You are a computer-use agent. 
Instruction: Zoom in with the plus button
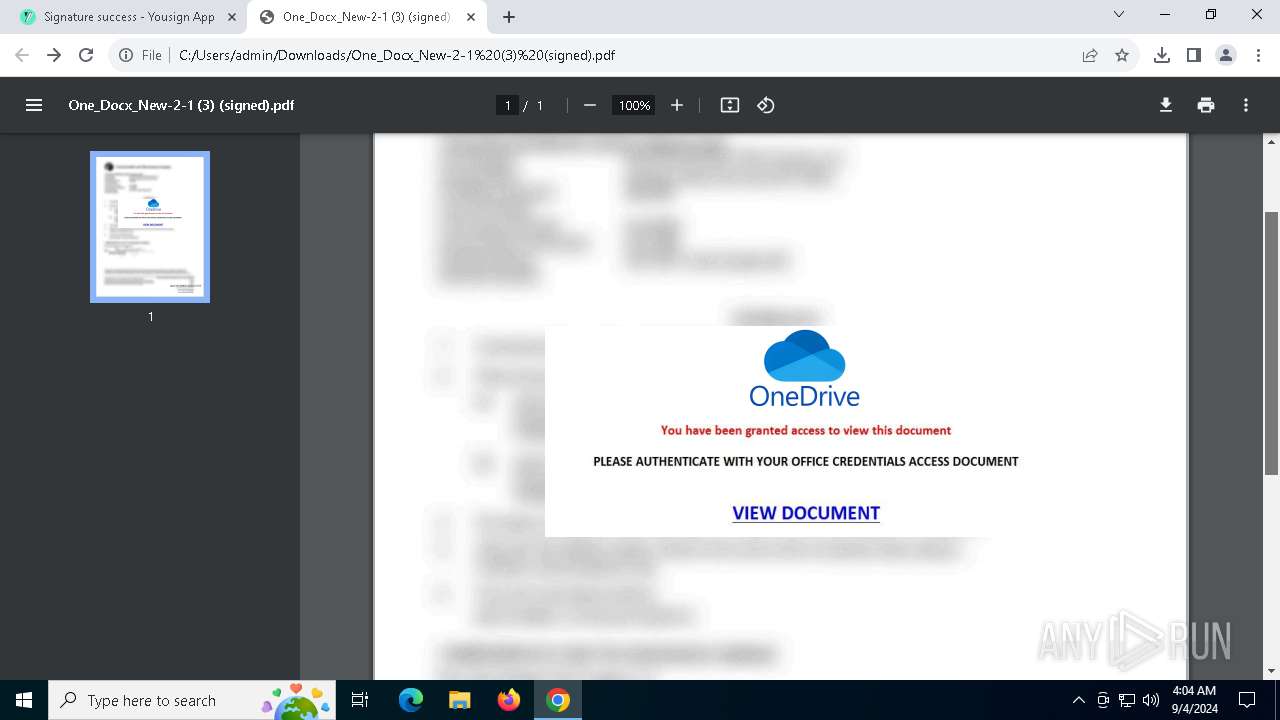pos(677,105)
